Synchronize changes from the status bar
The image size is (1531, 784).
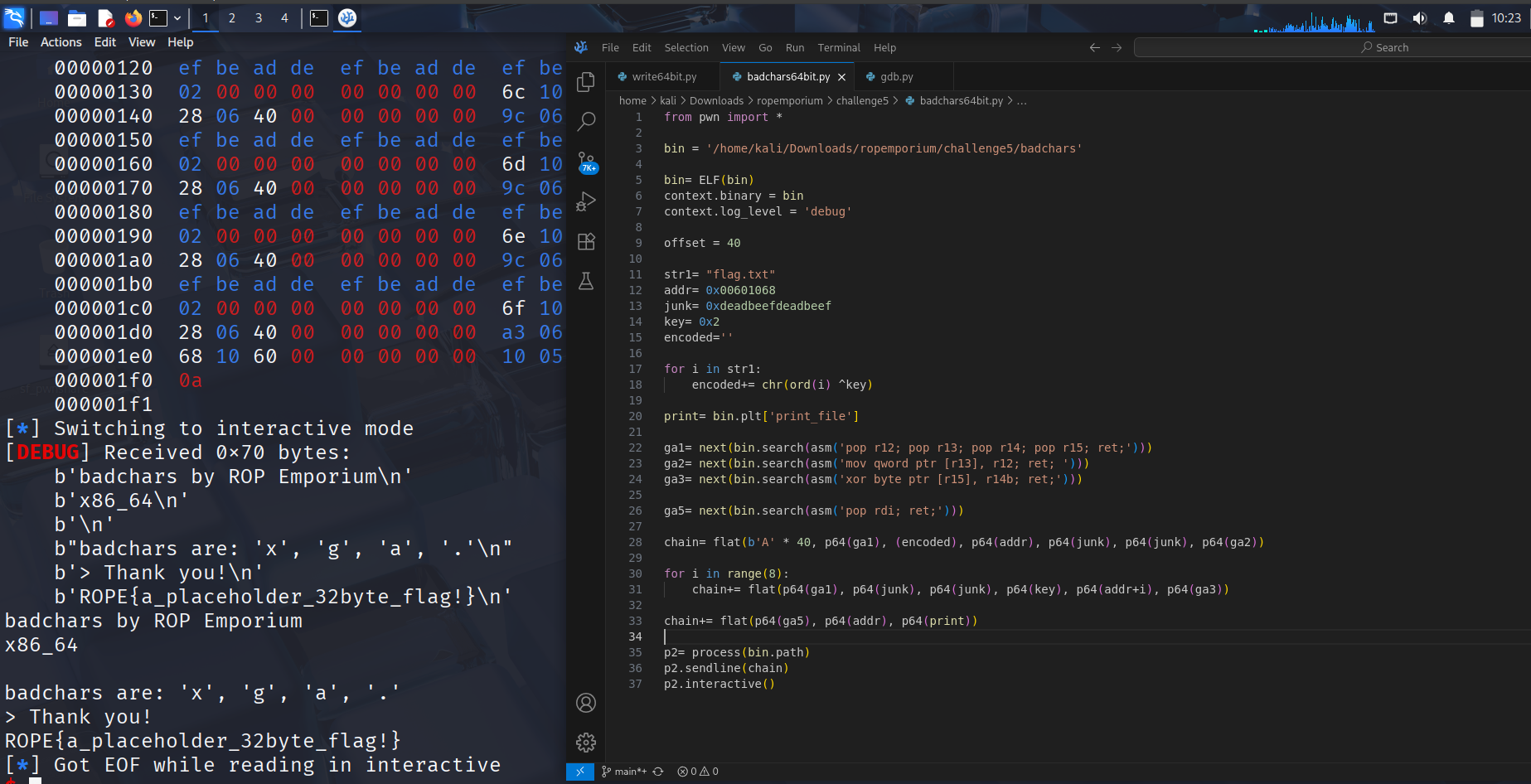tap(658, 772)
